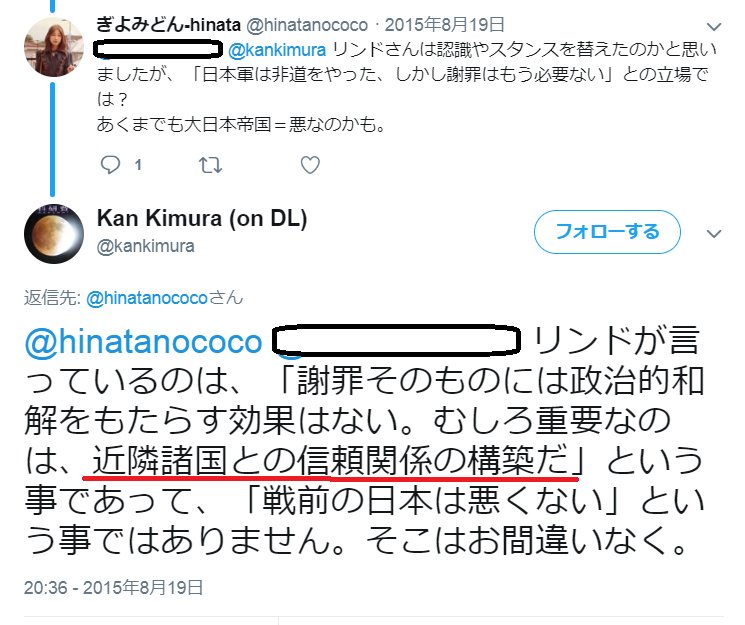Click the retweet arrows icon
Image resolution: width=745 pixels, height=625 pixels.
click(210, 165)
